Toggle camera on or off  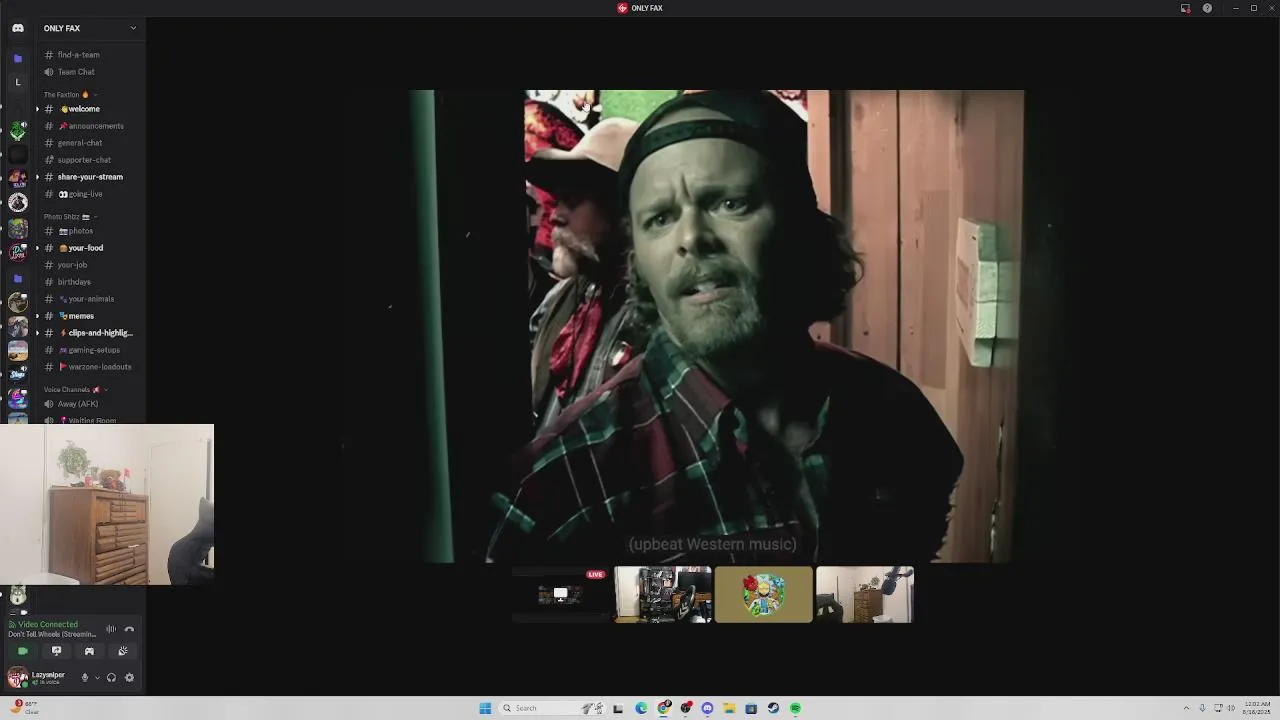pos(23,651)
